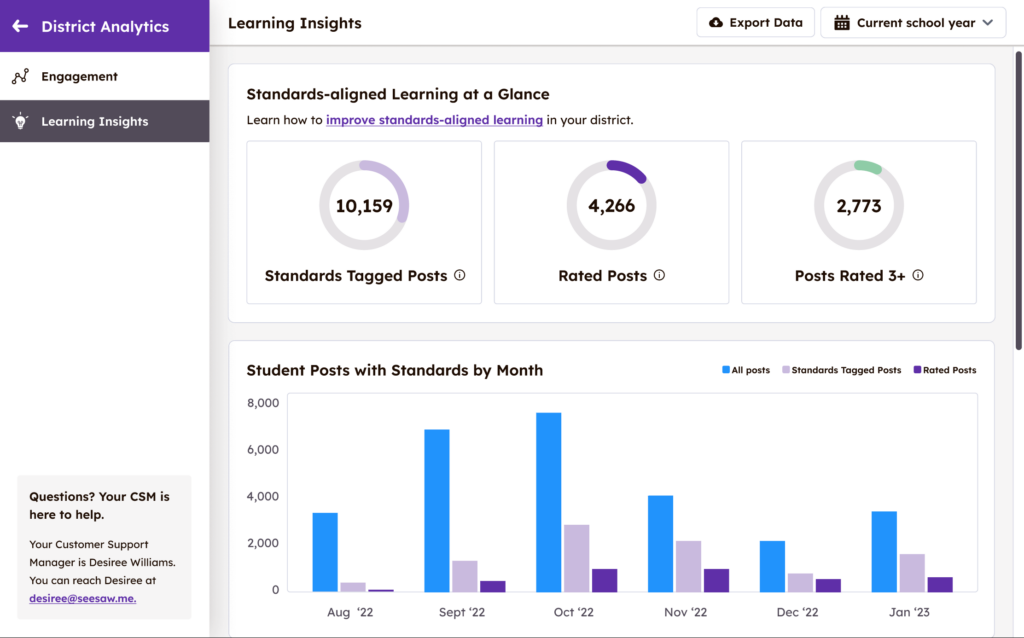Click the vertical page scrollbar

1018,201
